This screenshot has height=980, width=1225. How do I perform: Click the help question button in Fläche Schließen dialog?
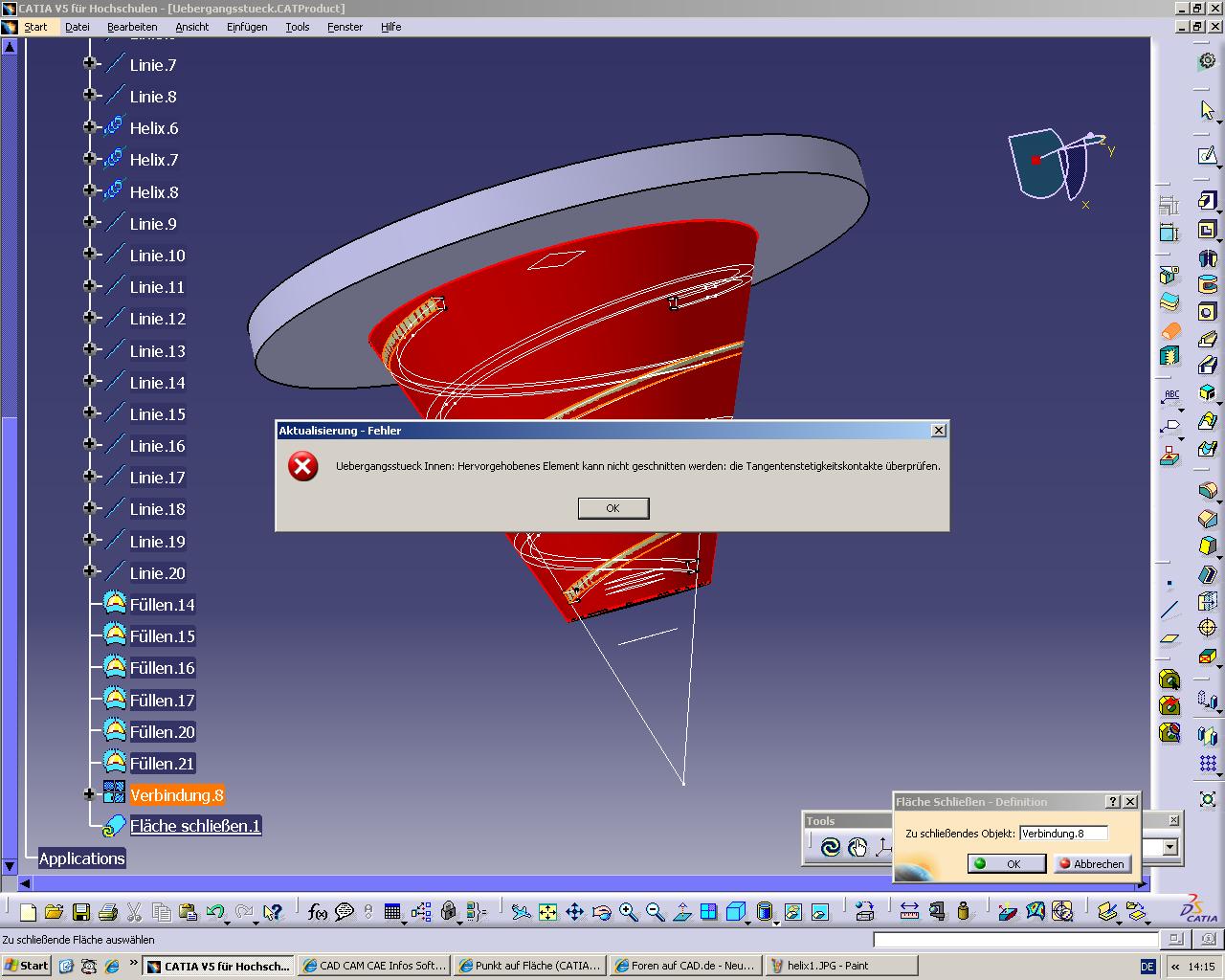(1113, 801)
